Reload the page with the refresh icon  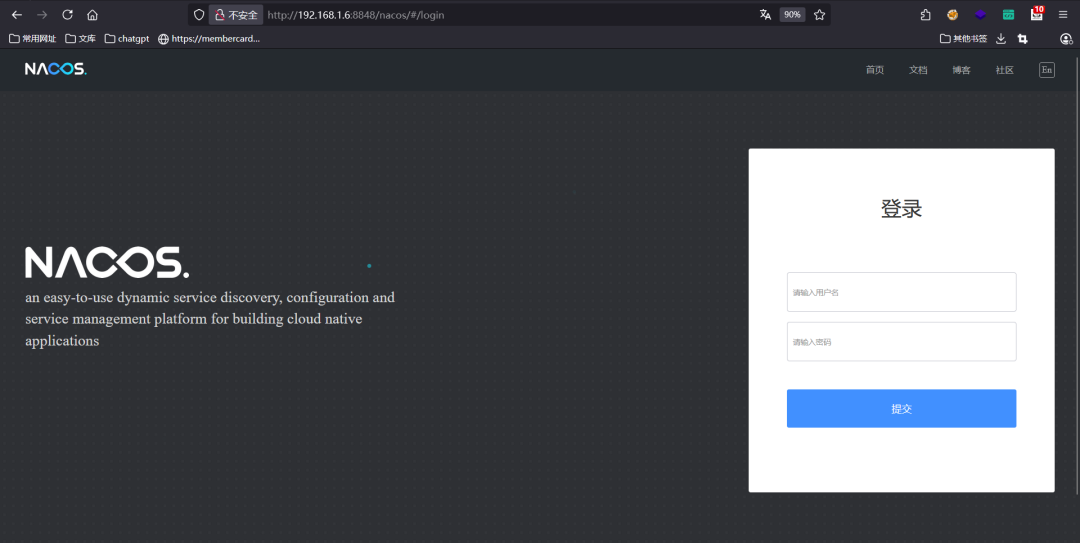tap(68, 14)
